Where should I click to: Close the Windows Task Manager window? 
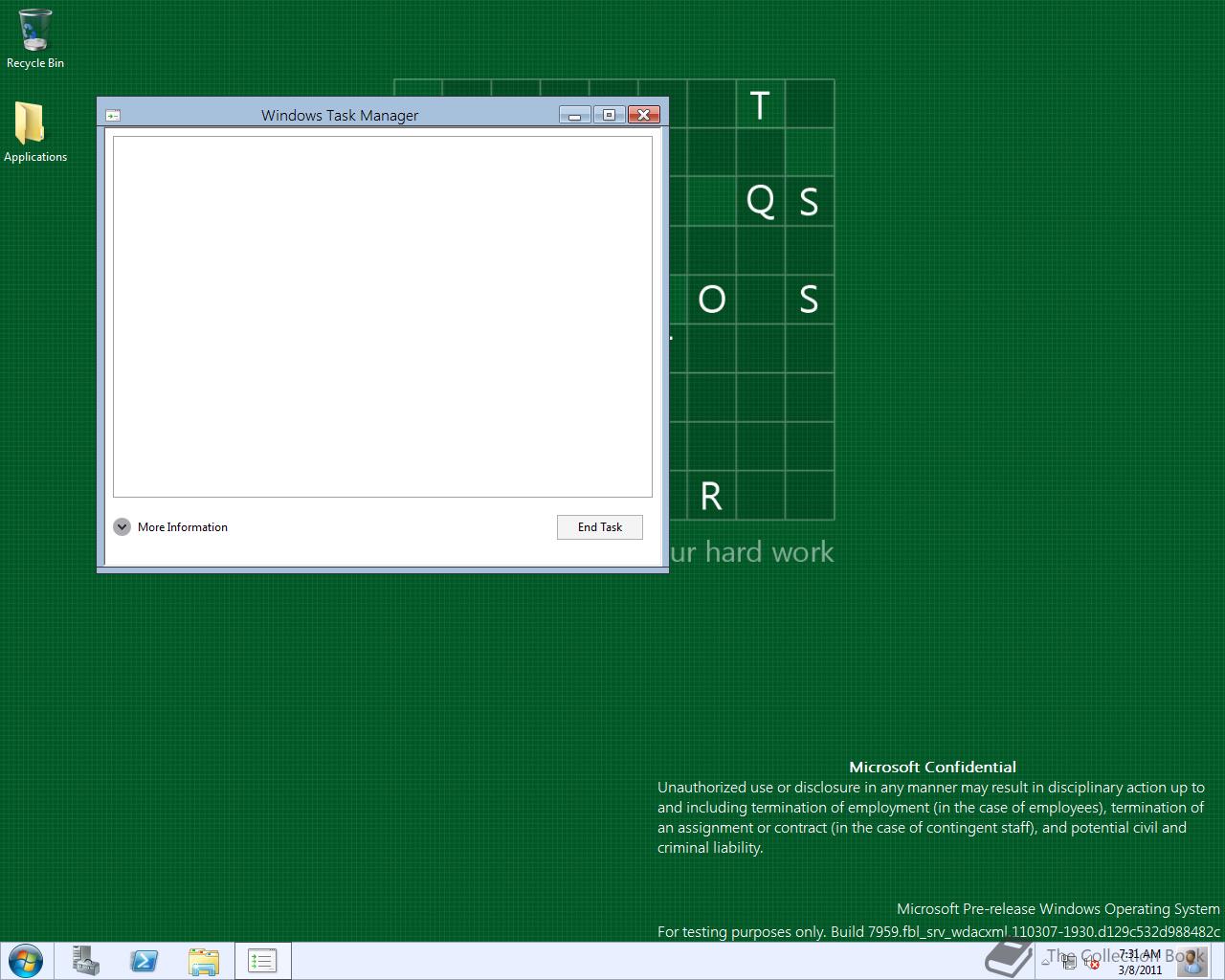644,115
